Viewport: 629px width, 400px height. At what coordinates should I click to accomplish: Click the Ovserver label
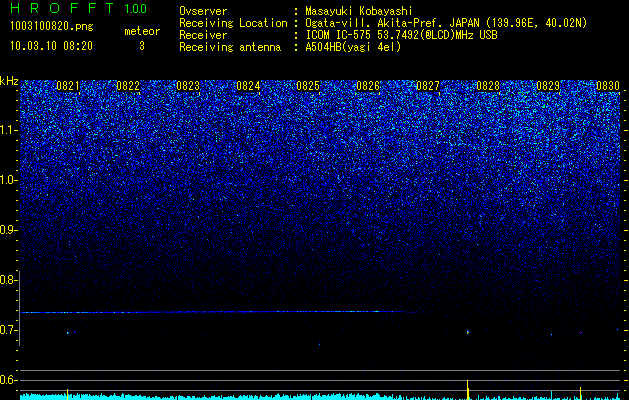pos(203,11)
